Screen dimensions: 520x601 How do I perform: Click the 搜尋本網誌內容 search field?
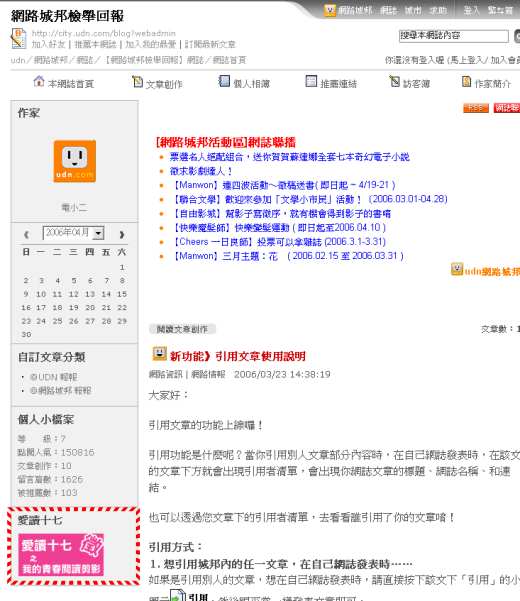point(454,36)
